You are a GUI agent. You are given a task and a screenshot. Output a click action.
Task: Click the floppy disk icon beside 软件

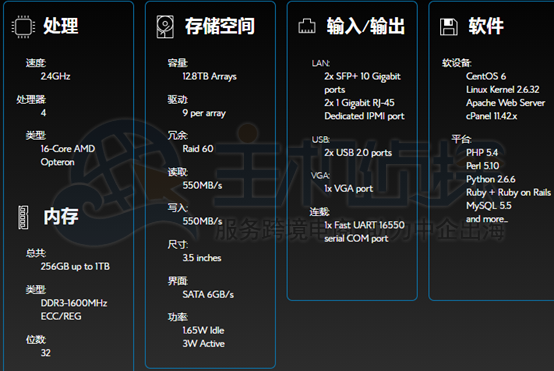tap(449, 27)
